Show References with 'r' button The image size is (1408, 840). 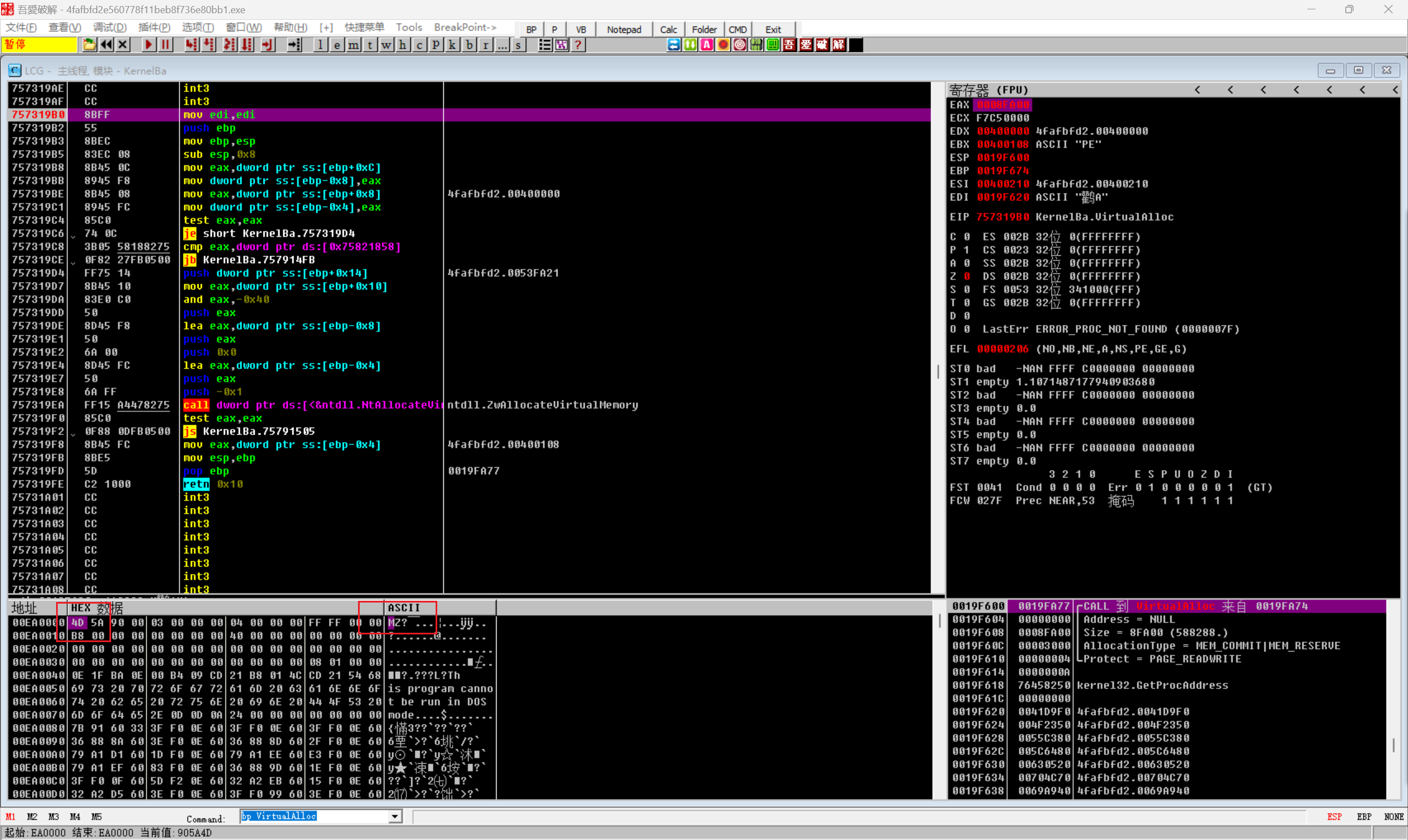tap(486, 45)
